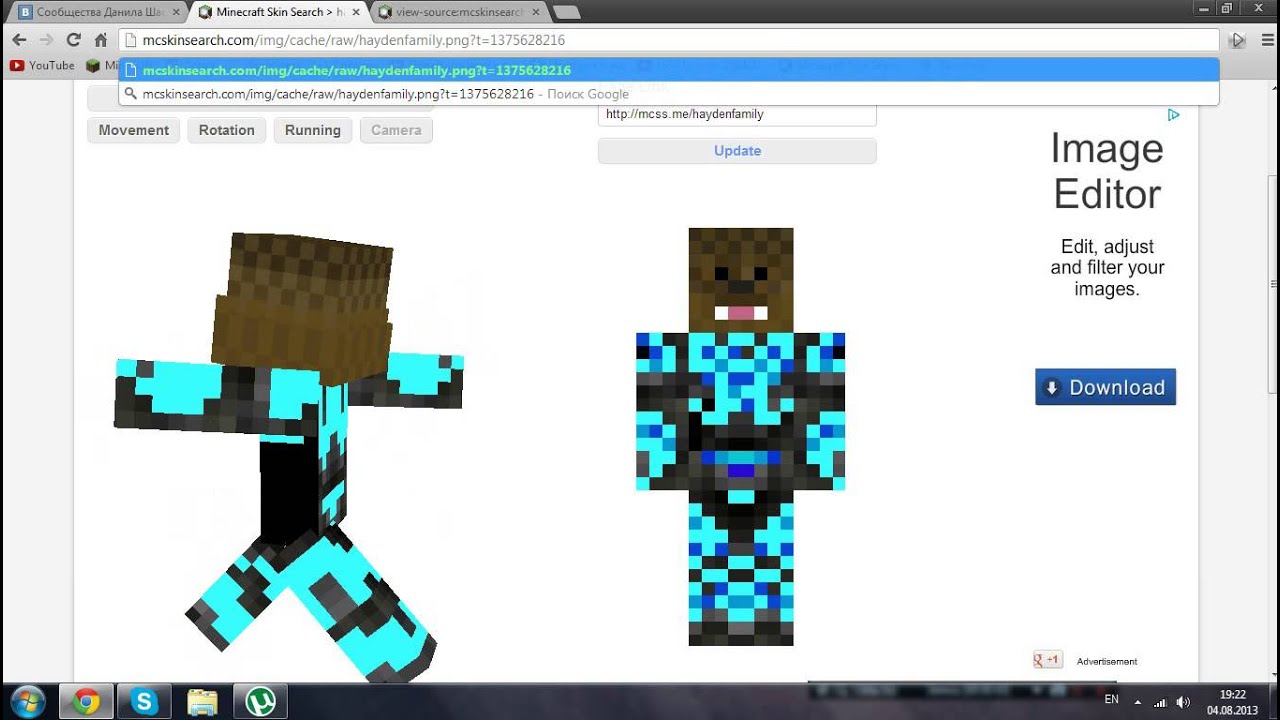Go back with the browser back arrow

(x=19, y=40)
